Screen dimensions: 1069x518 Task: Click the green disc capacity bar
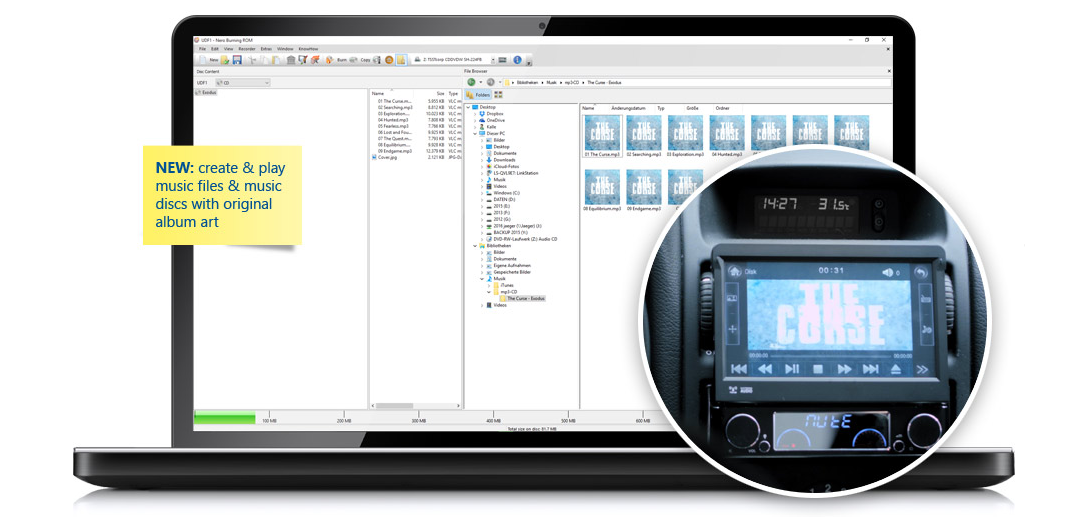[225, 417]
